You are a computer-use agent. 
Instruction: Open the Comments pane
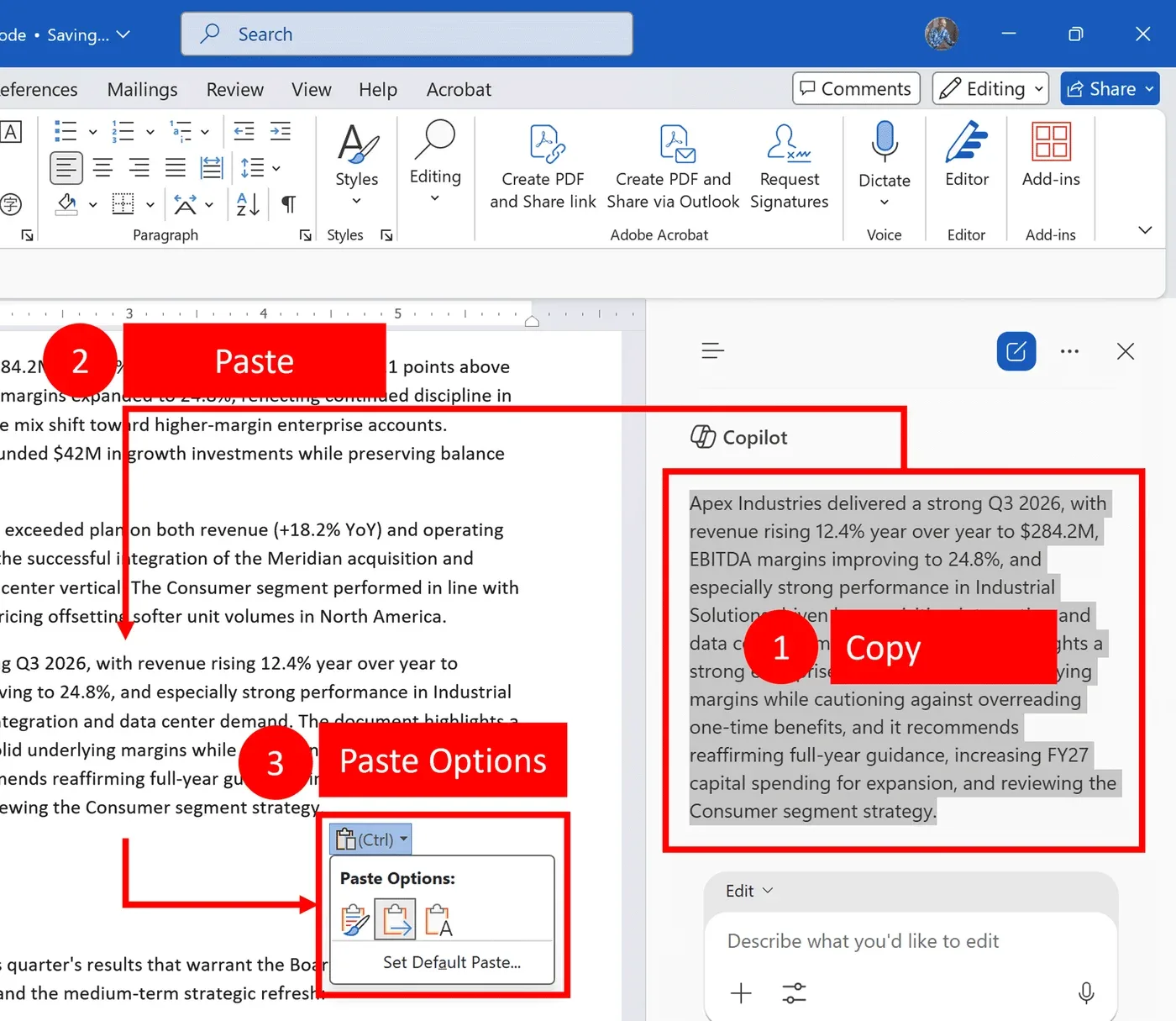point(856,88)
